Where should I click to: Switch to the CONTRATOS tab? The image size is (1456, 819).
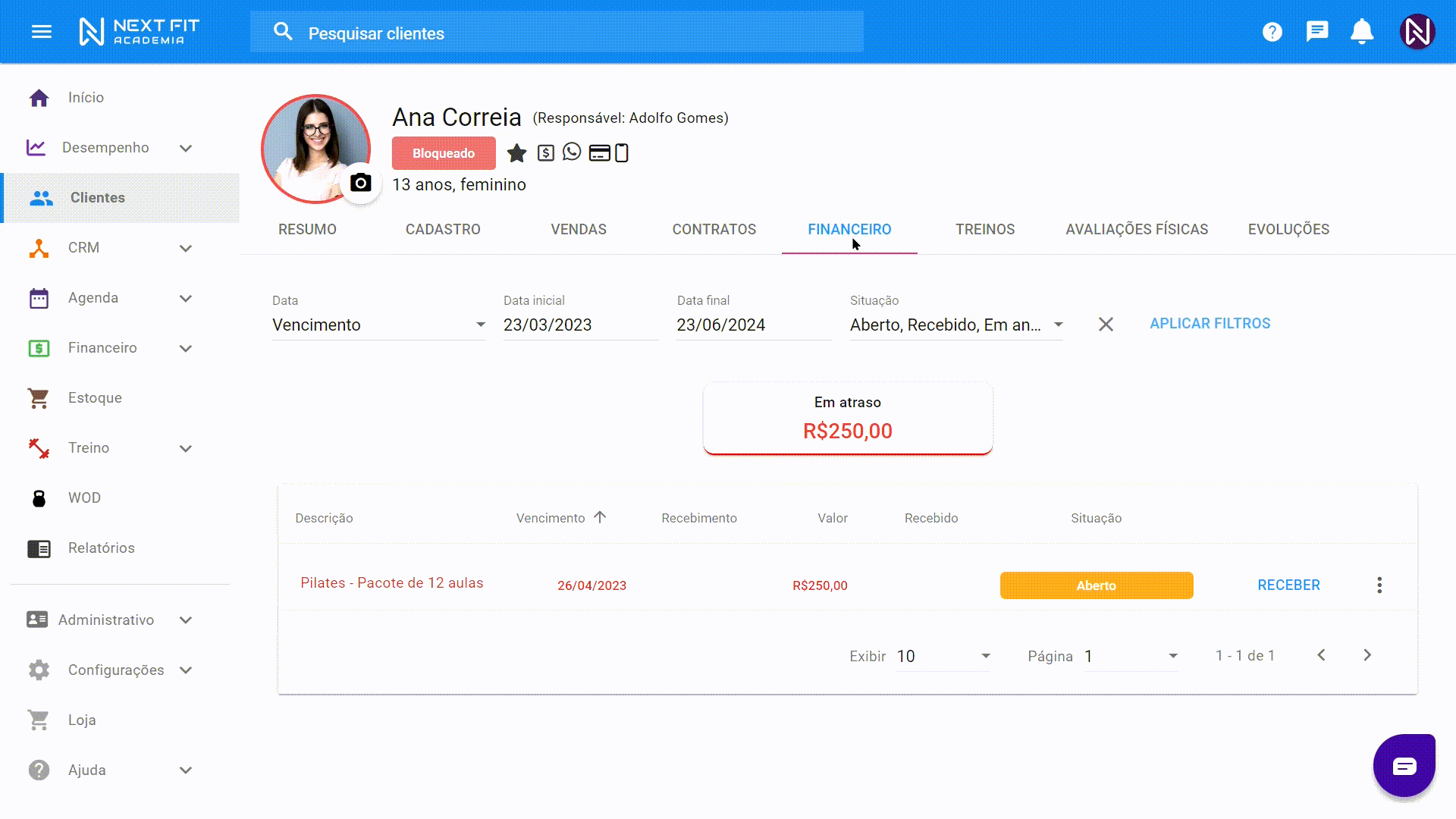714,229
